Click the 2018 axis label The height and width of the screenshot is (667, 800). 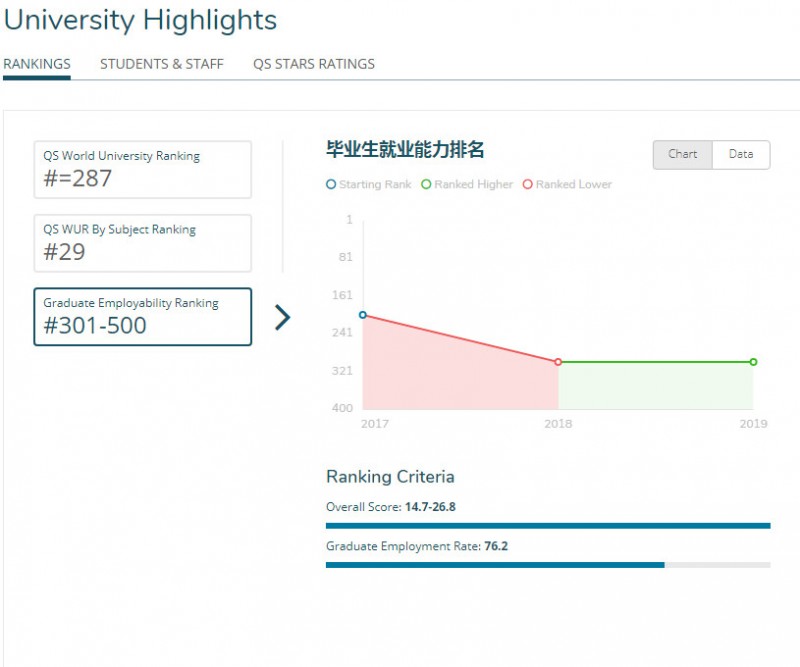pos(558,424)
